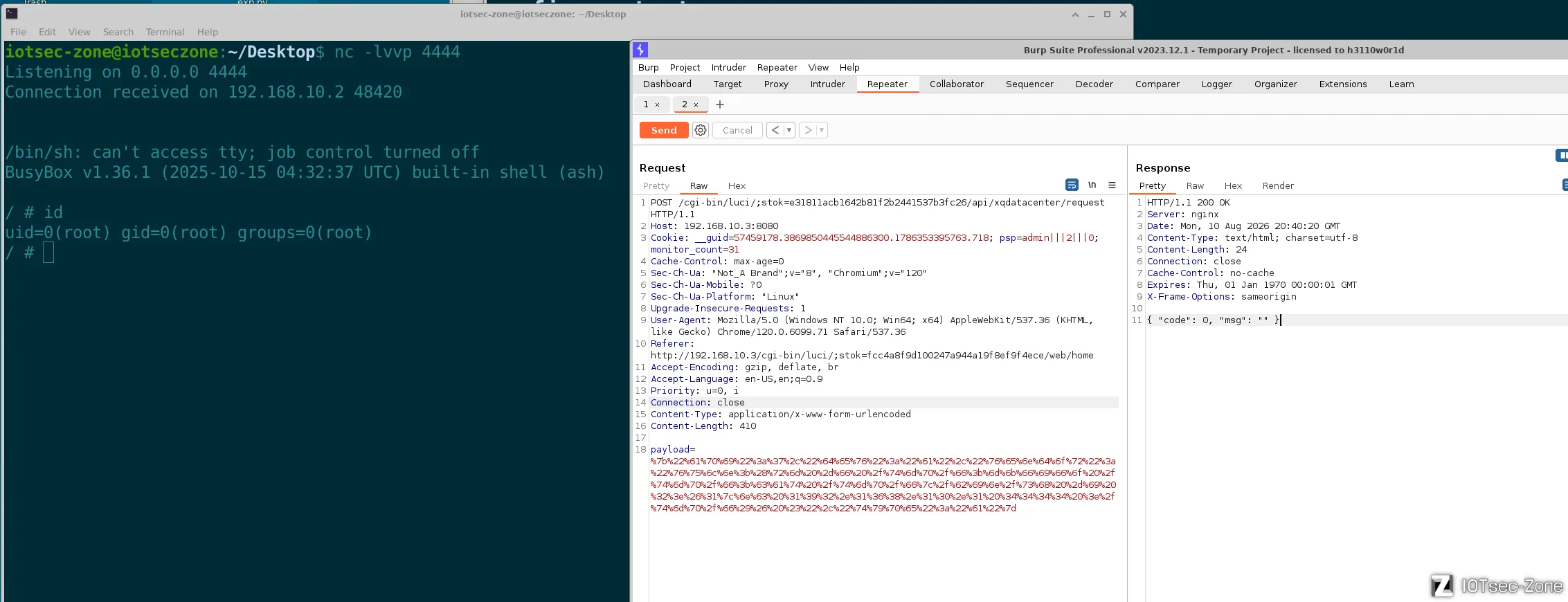The height and width of the screenshot is (602, 1568).
Task: Switch to the Organizer tab
Action: (1276, 84)
